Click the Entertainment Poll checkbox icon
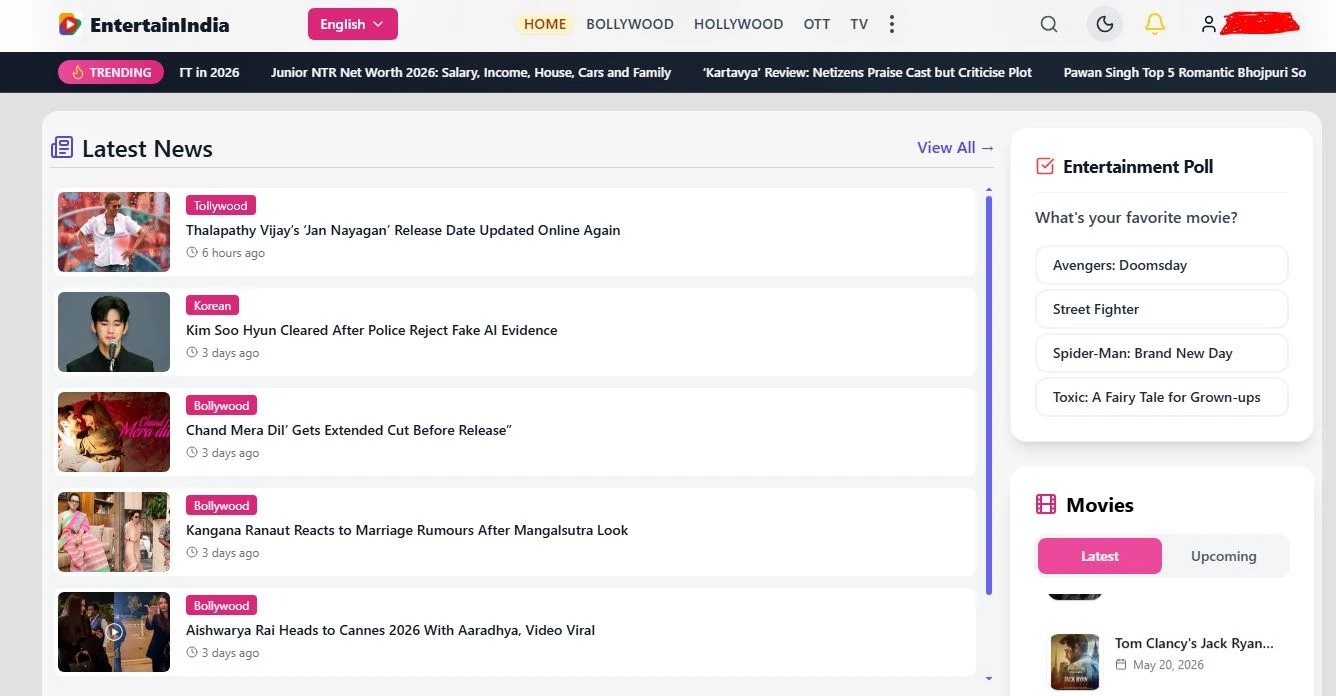The width and height of the screenshot is (1336, 696). coord(1045,166)
